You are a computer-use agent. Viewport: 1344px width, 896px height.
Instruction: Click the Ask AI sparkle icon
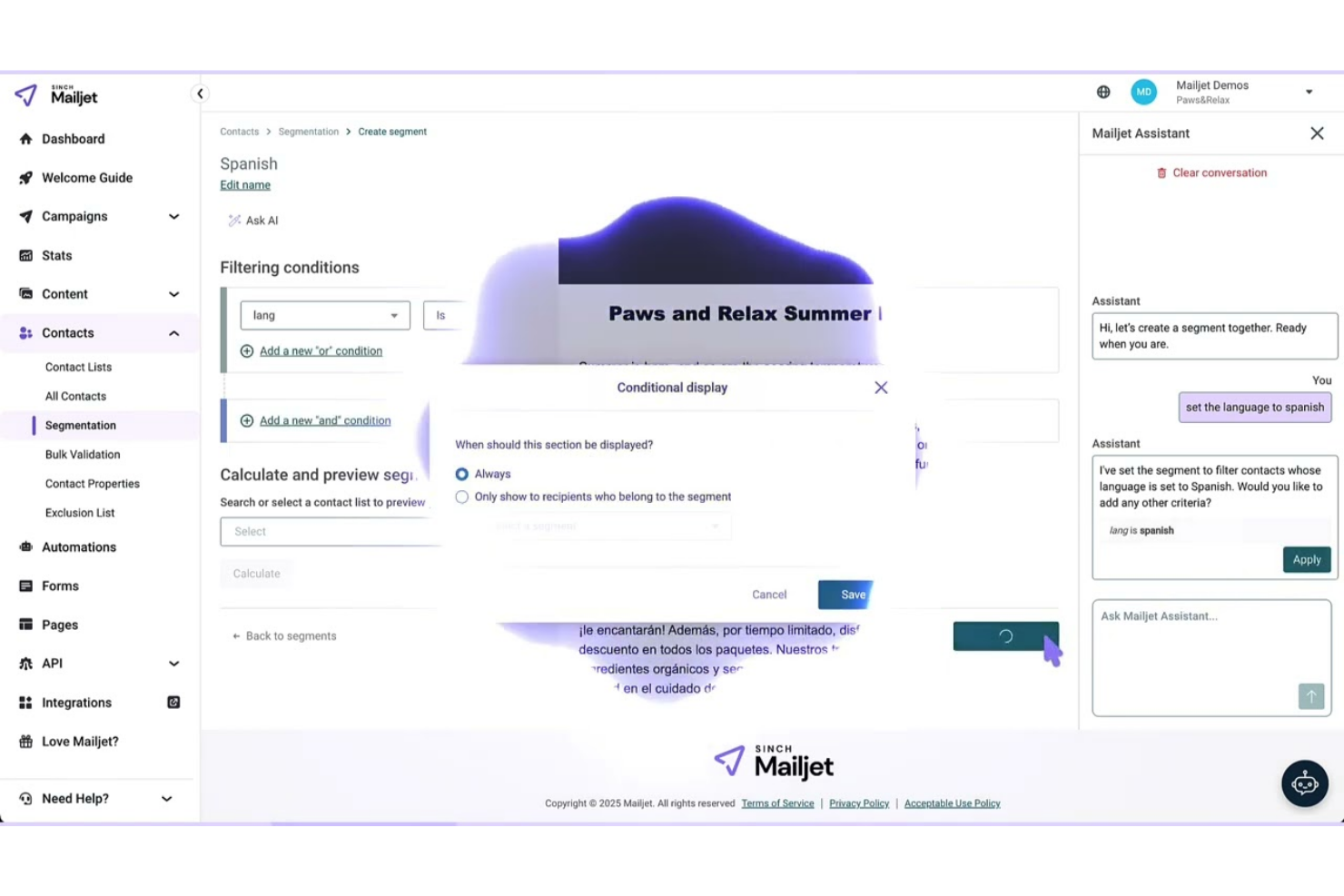(x=233, y=220)
